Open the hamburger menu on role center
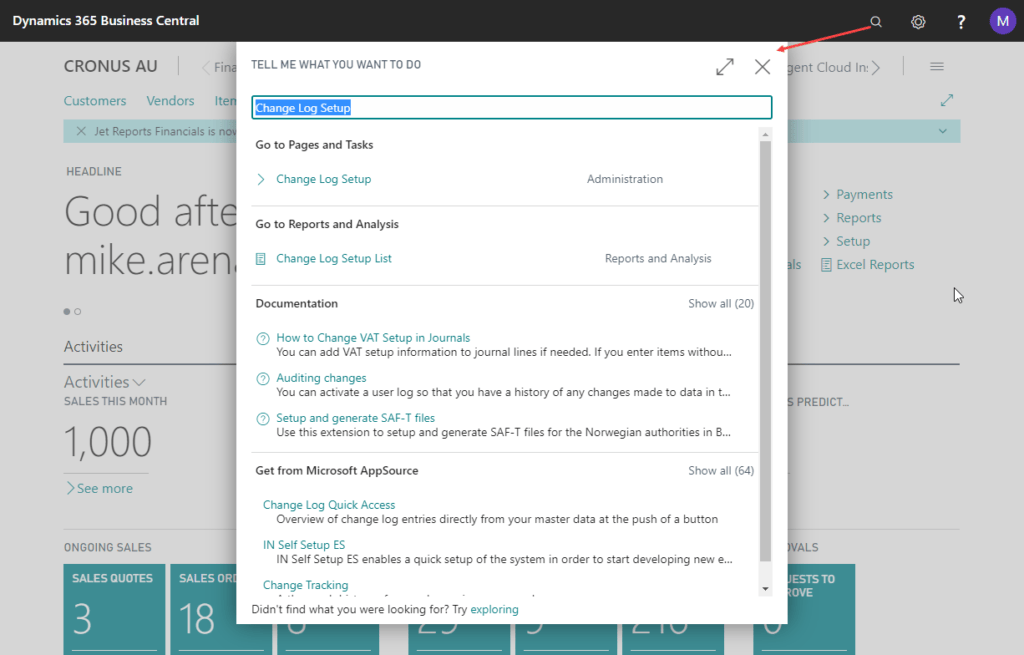Viewport: 1024px width, 655px height. pyautogui.click(x=936, y=67)
